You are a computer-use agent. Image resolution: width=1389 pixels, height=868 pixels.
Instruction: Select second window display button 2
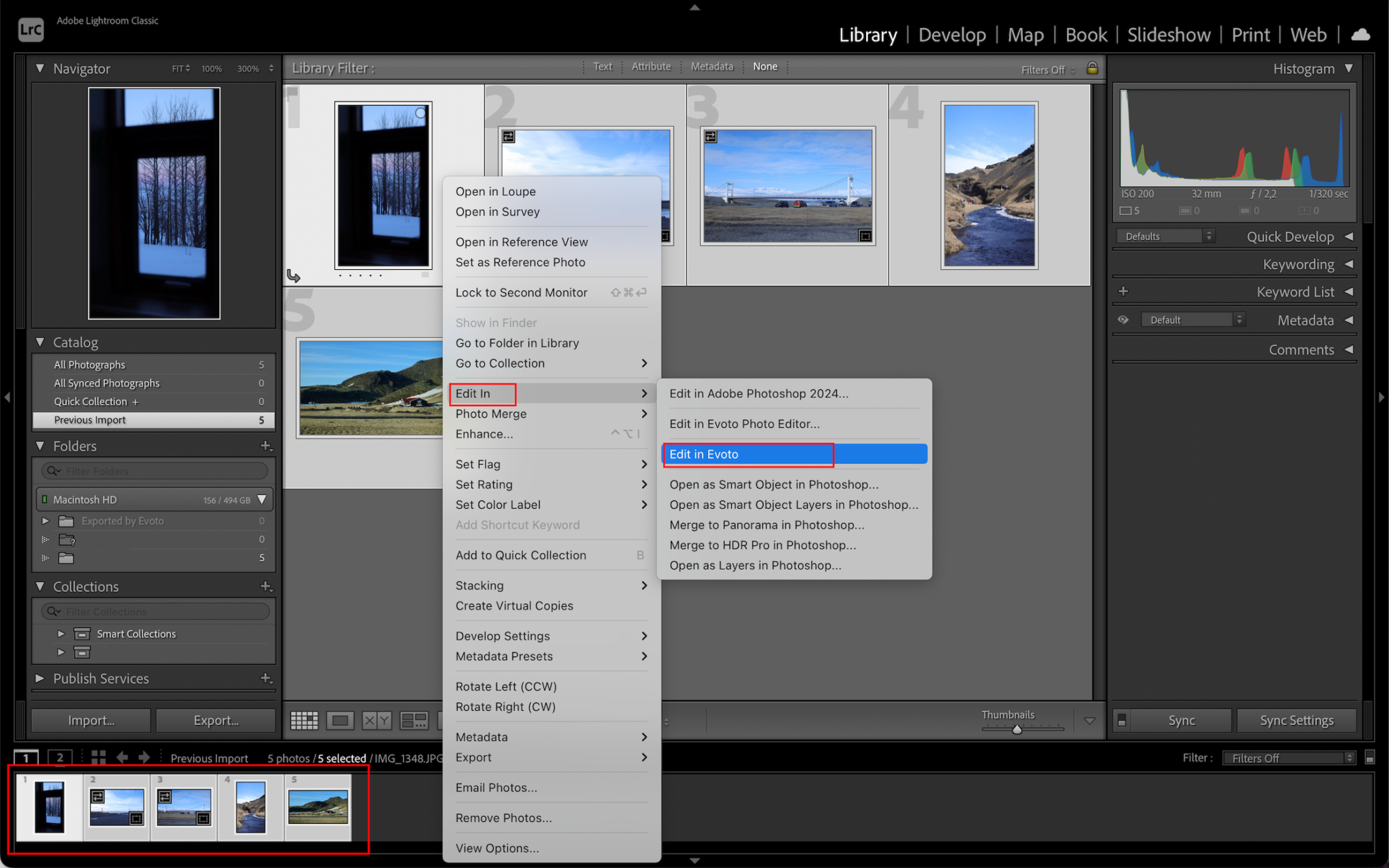[60, 757]
